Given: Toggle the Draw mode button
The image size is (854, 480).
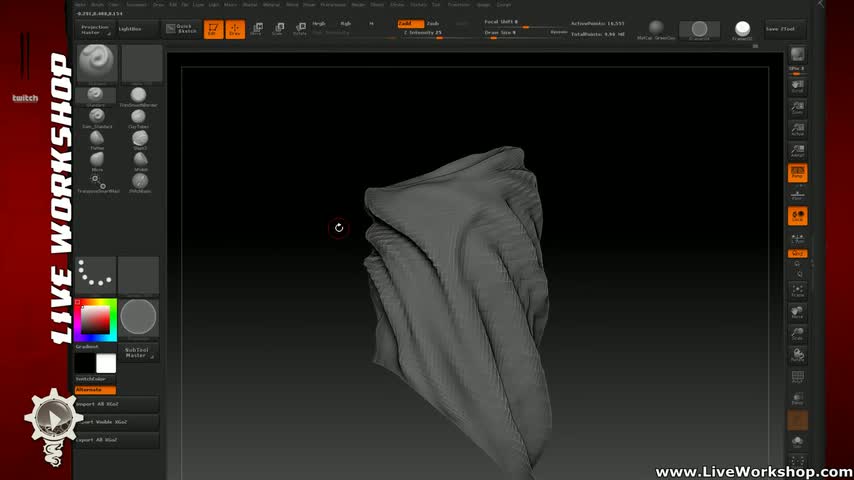Looking at the screenshot, I should click(x=235, y=29).
